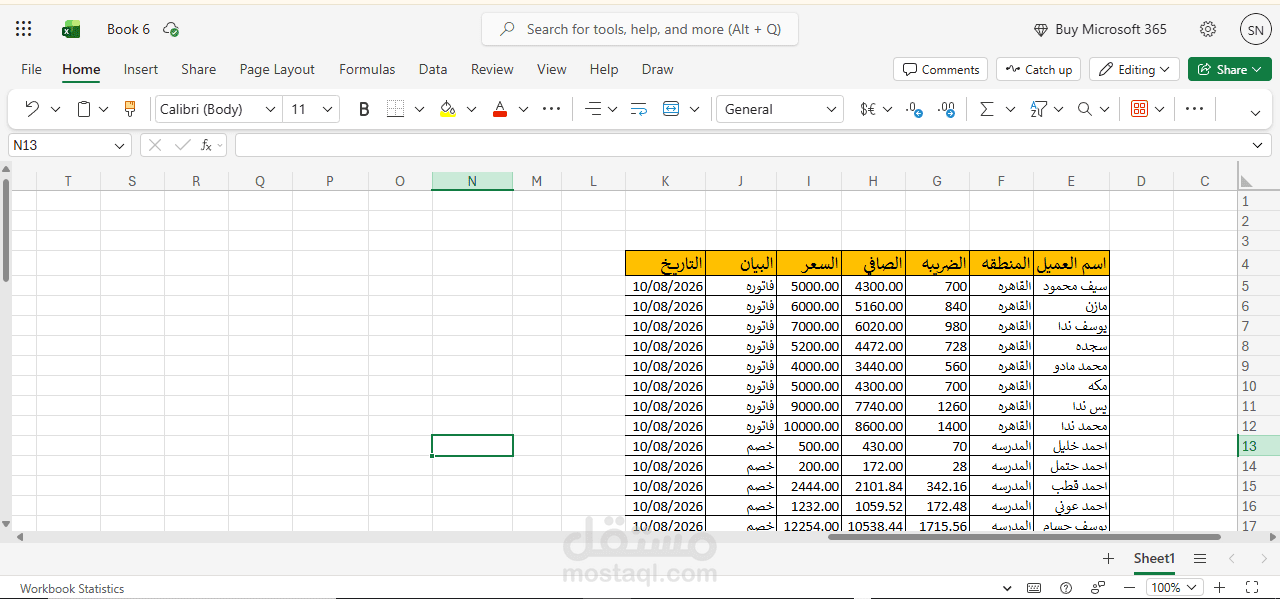The width and height of the screenshot is (1280, 599).
Task: Open the all sheets list icon
Action: pos(1200,558)
